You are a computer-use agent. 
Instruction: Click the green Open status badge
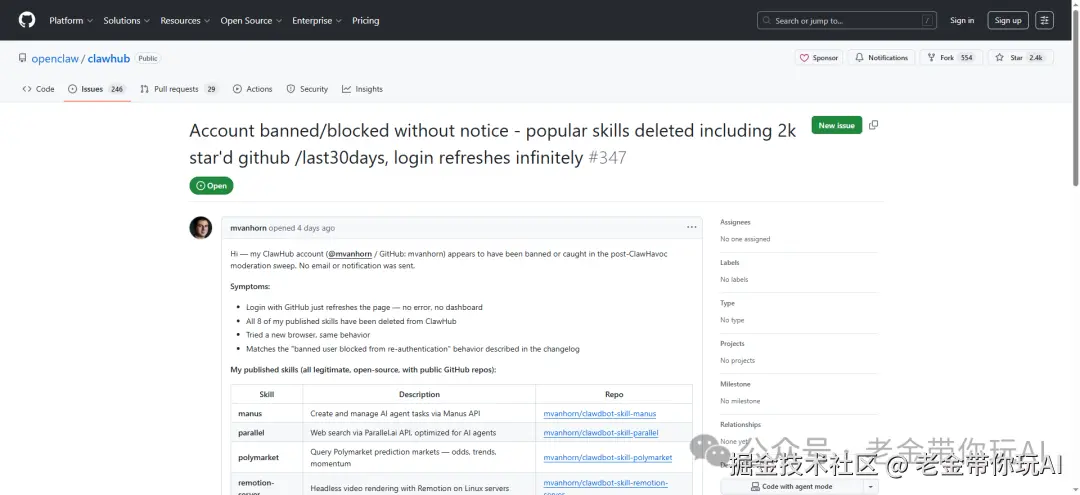click(211, 186)
